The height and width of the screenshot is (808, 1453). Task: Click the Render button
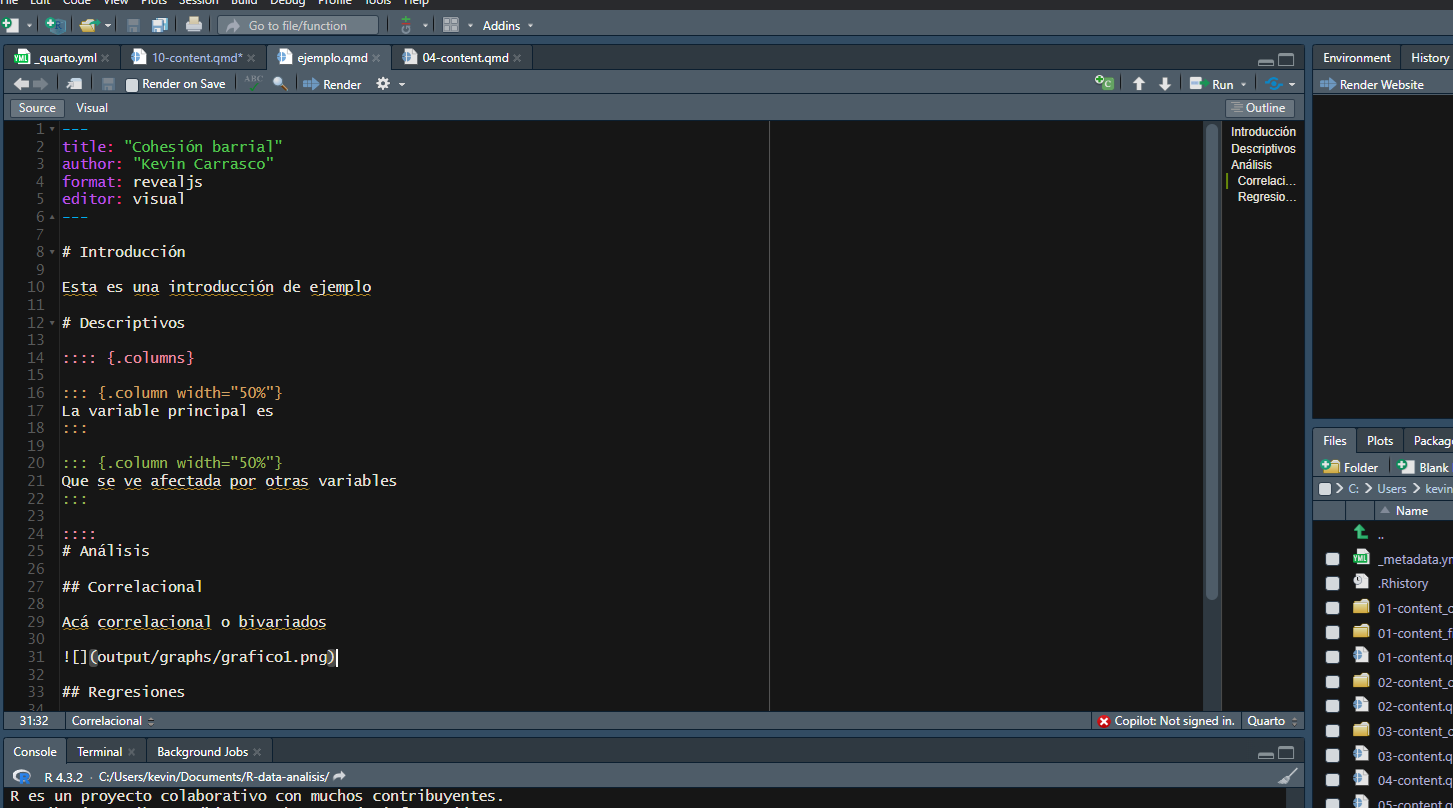click(333, 84)
